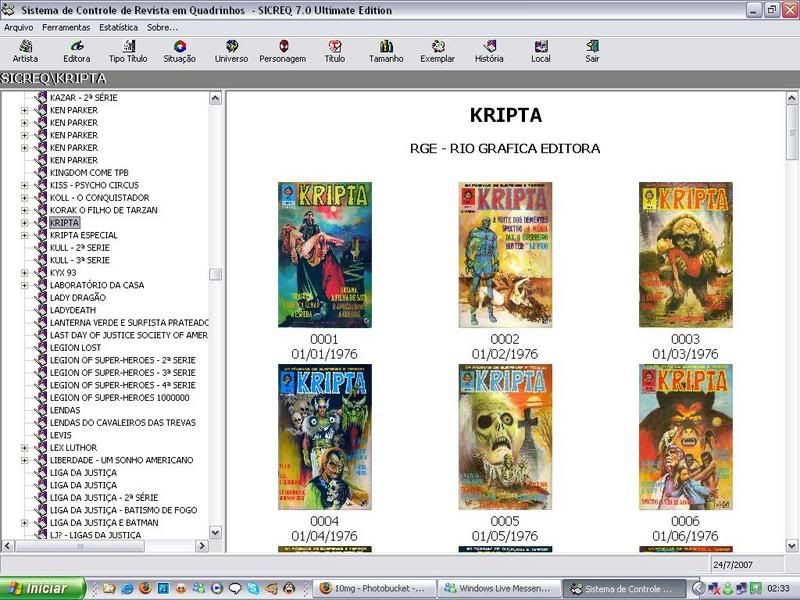The image size is (800, 600).
Task: Click the date 01/01/1976 under issue 0001
Action: tap(324, 354)
